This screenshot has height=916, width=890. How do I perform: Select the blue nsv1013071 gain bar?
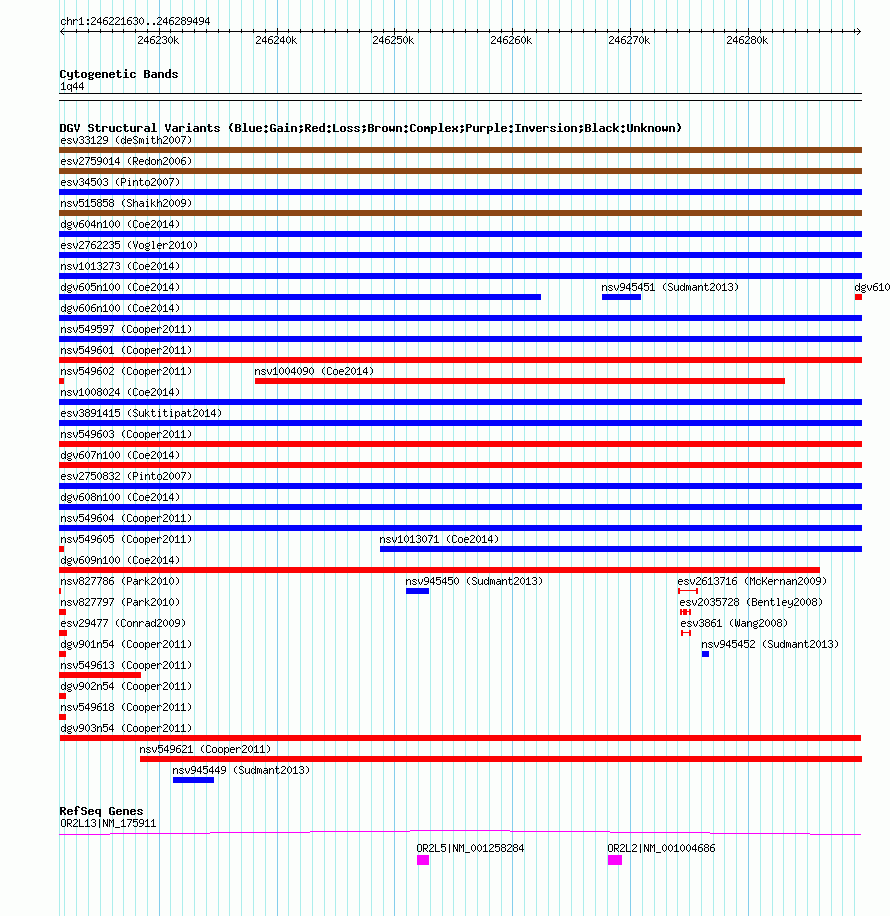point(621,549)
